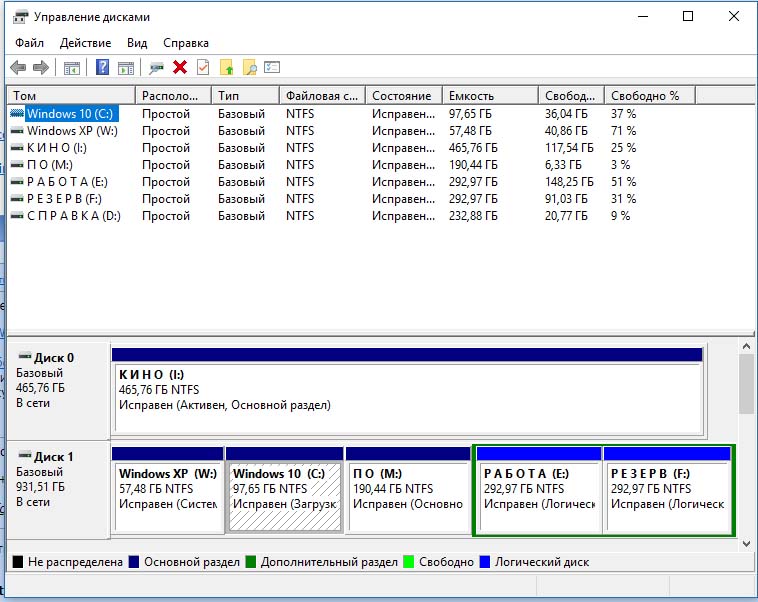Click the magnifier search folder icon
This screenshot has width=758, height=602.
tap(250, 68)
